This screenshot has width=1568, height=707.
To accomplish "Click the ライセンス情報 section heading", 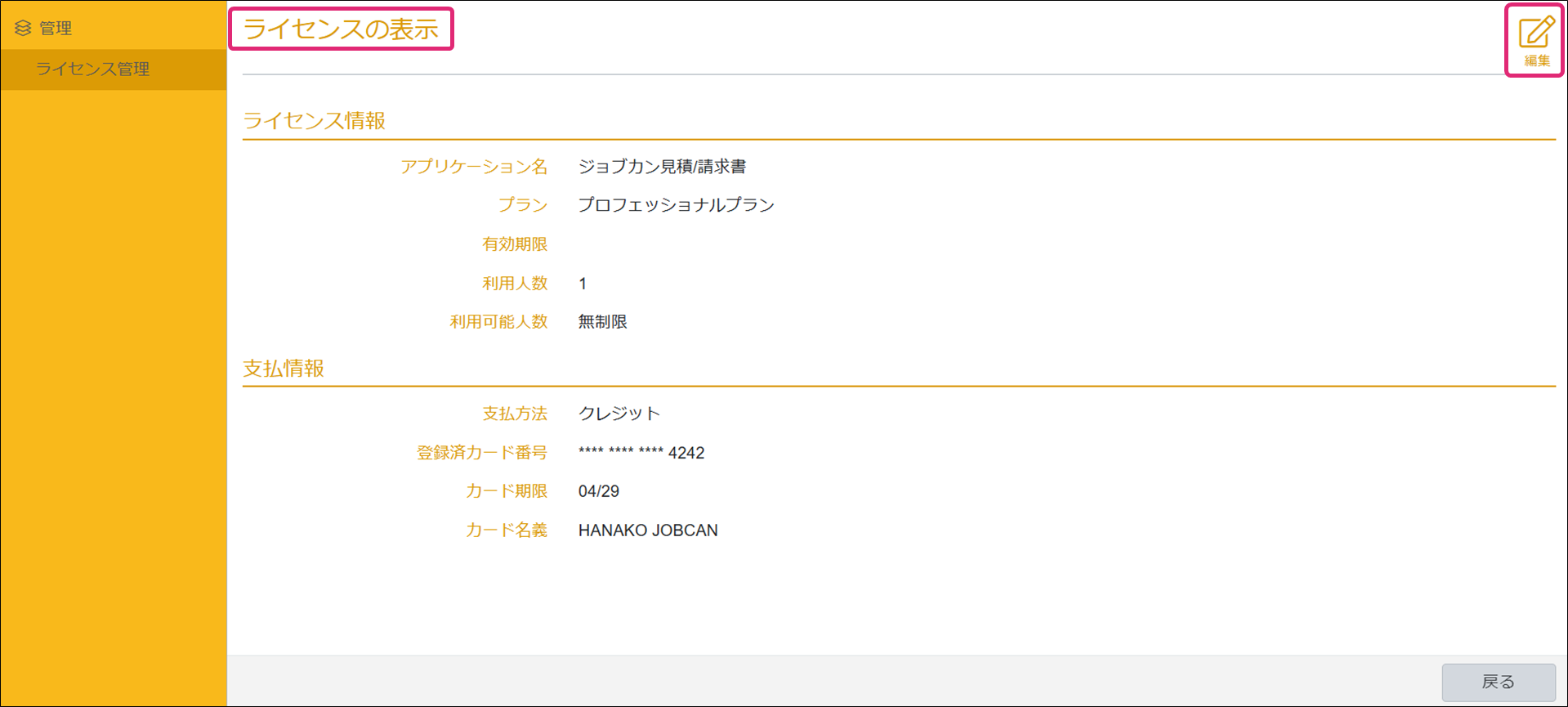I will click(x=314, y=121).
